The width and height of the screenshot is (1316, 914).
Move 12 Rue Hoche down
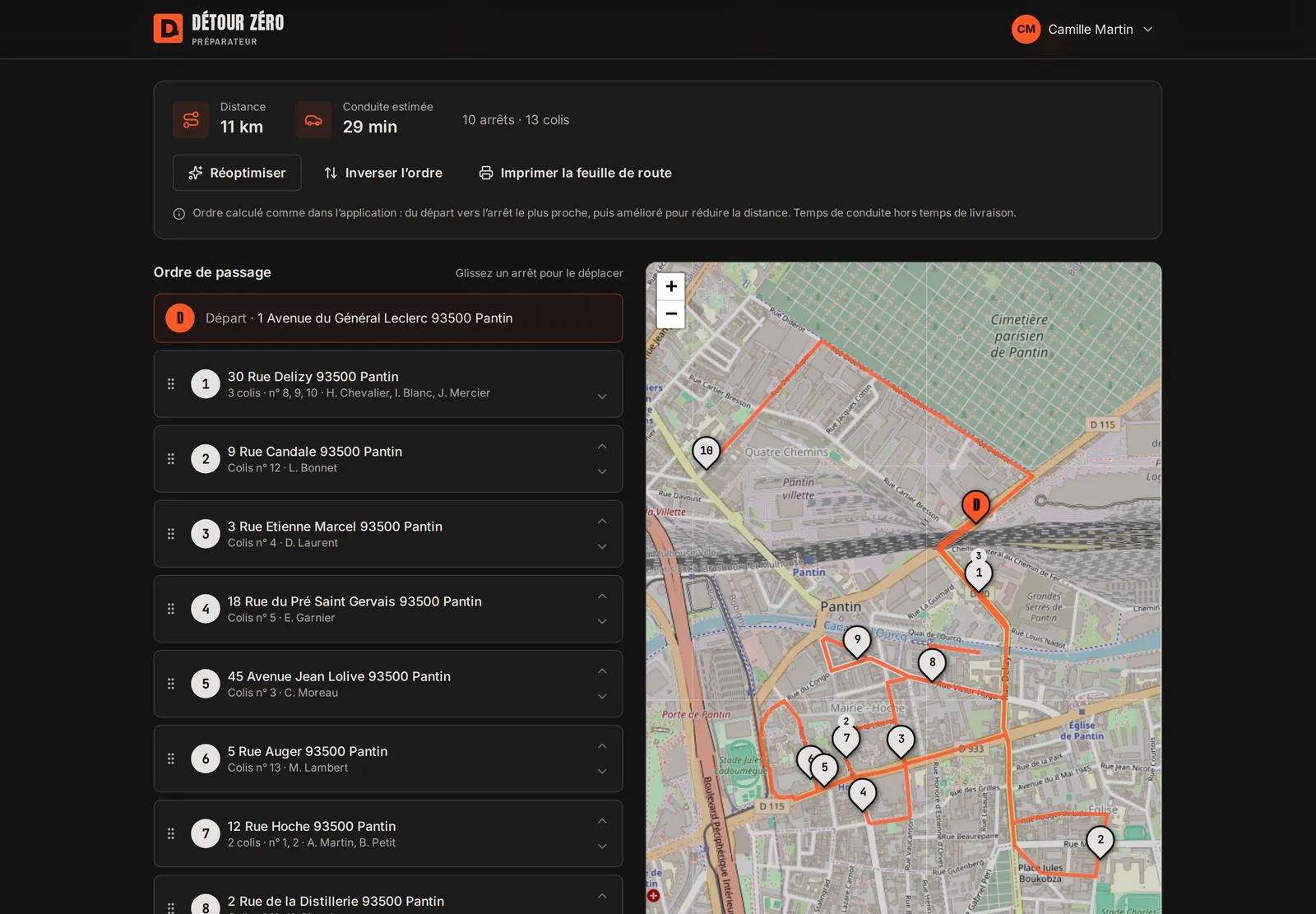(602, 846)
